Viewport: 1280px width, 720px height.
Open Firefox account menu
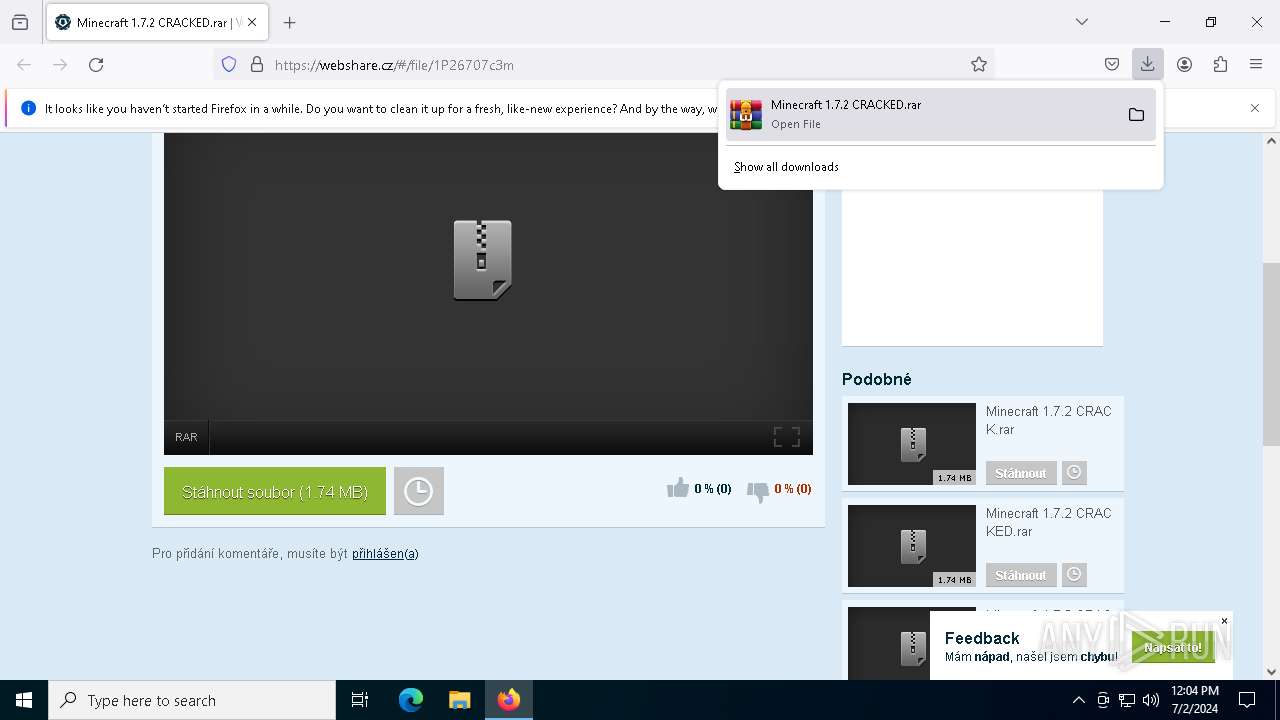[x=1184, y=64]
